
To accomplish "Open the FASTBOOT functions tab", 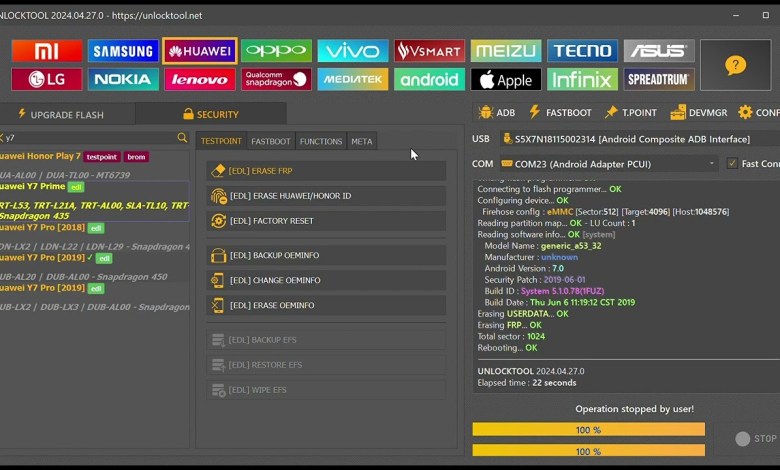I will 271,141.
